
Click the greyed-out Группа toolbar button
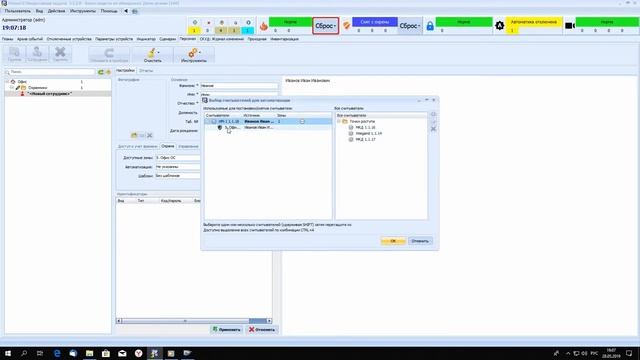(x=14, y=54)
